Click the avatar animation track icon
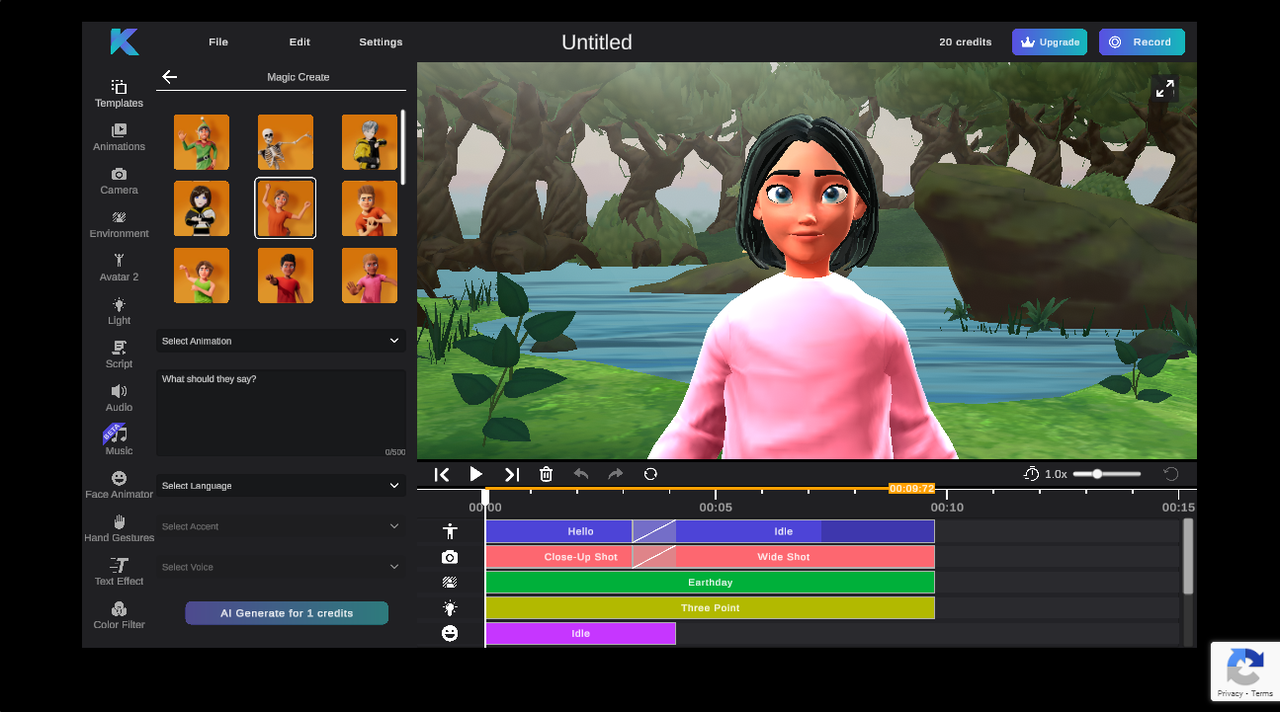 point(450,531)
